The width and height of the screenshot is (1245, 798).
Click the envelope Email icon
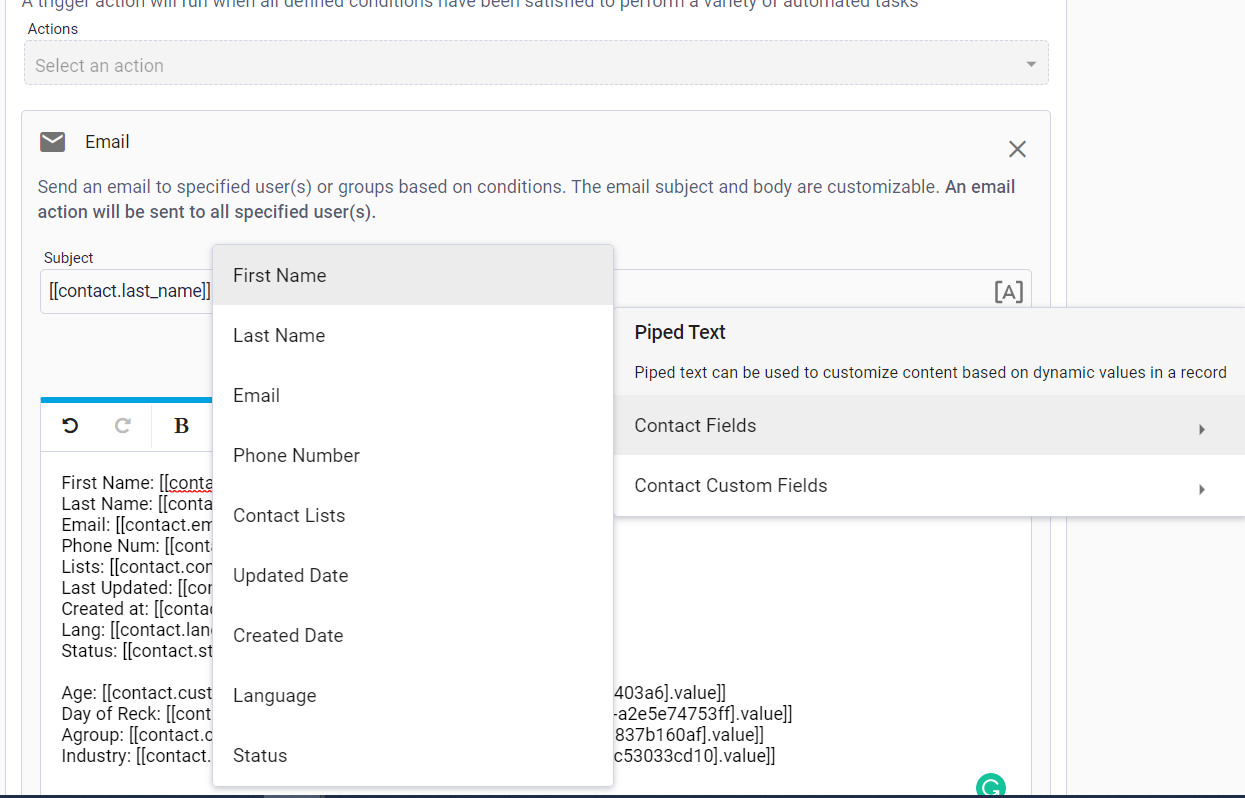(x=52, y=142)
